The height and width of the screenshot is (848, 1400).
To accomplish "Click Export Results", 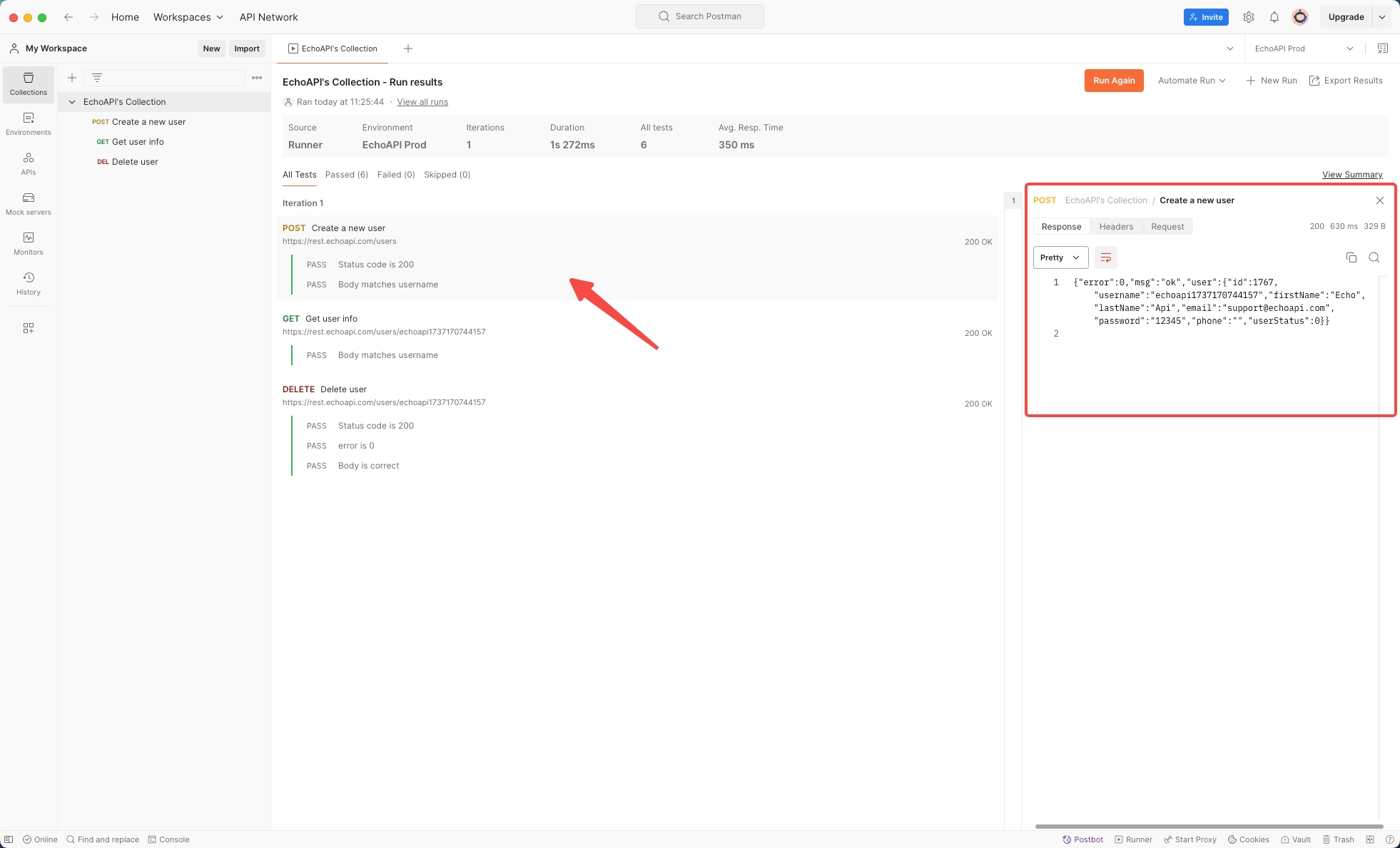I will (x=1346, y=81).
